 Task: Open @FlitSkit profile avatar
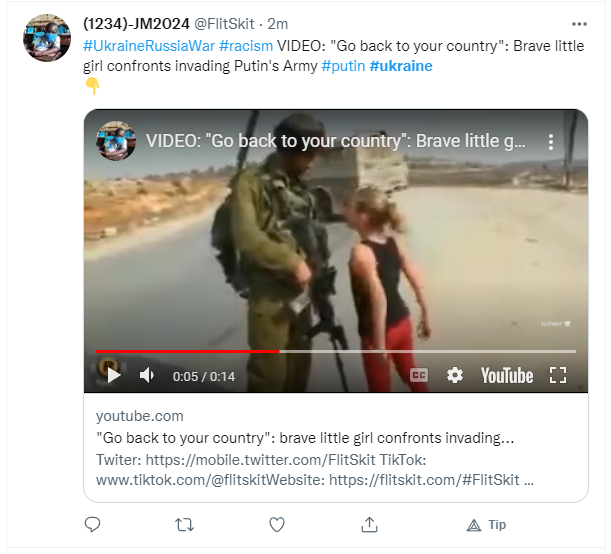coord(47,38)
